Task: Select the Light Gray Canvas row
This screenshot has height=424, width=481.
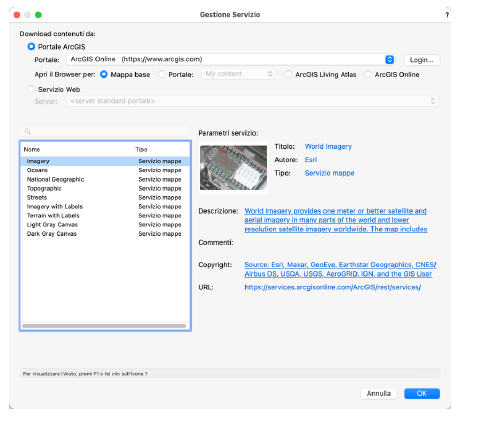Action: [x=105, y=225]
